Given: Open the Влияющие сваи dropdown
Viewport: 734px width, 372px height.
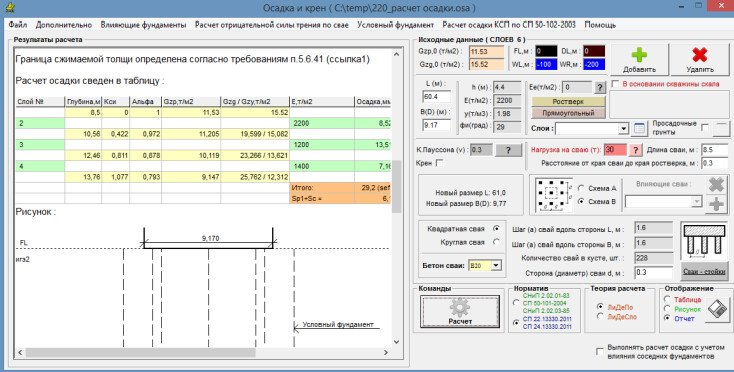Looking at the screenshot, I should [x=697, y=202].
